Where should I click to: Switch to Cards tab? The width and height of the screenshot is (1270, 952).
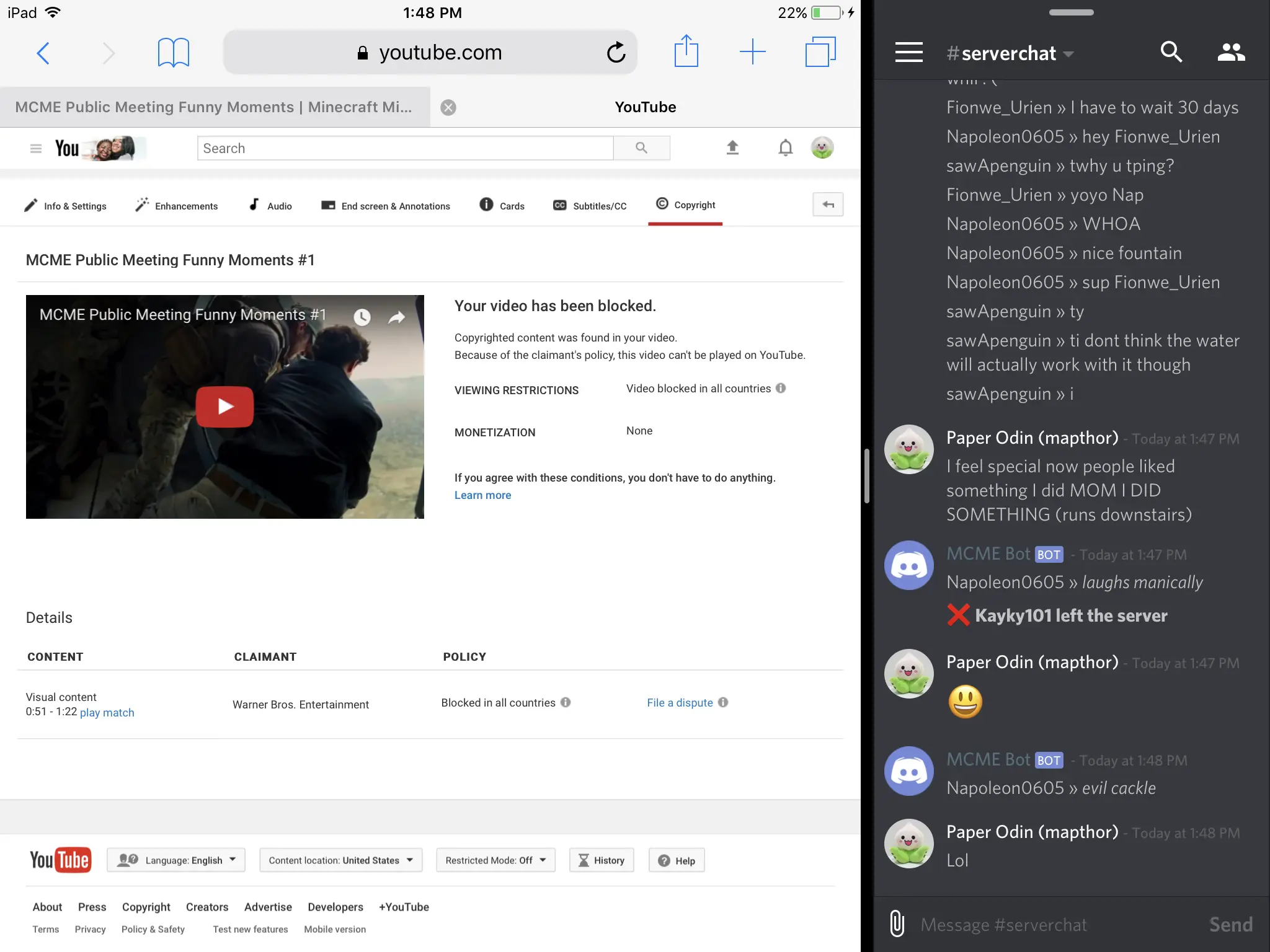coord(502,206)
